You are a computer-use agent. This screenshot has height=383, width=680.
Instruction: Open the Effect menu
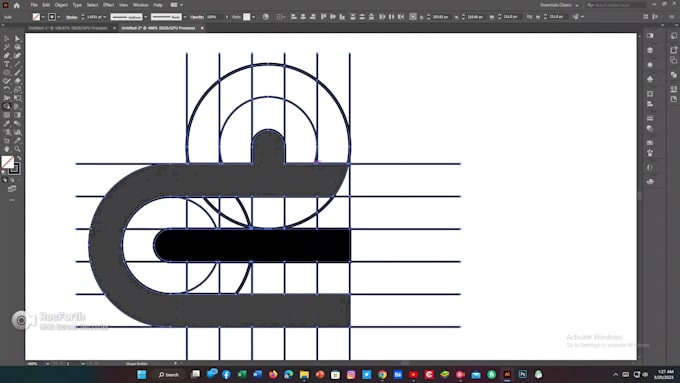coord(108,5)
